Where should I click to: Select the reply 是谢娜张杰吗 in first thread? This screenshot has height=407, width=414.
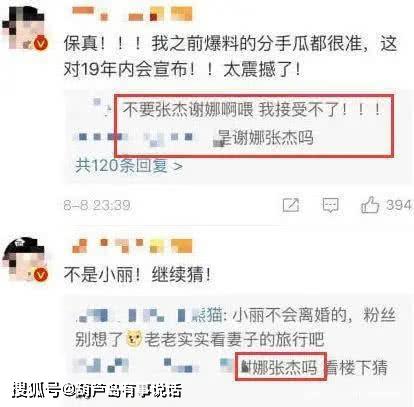coord(265,138)
